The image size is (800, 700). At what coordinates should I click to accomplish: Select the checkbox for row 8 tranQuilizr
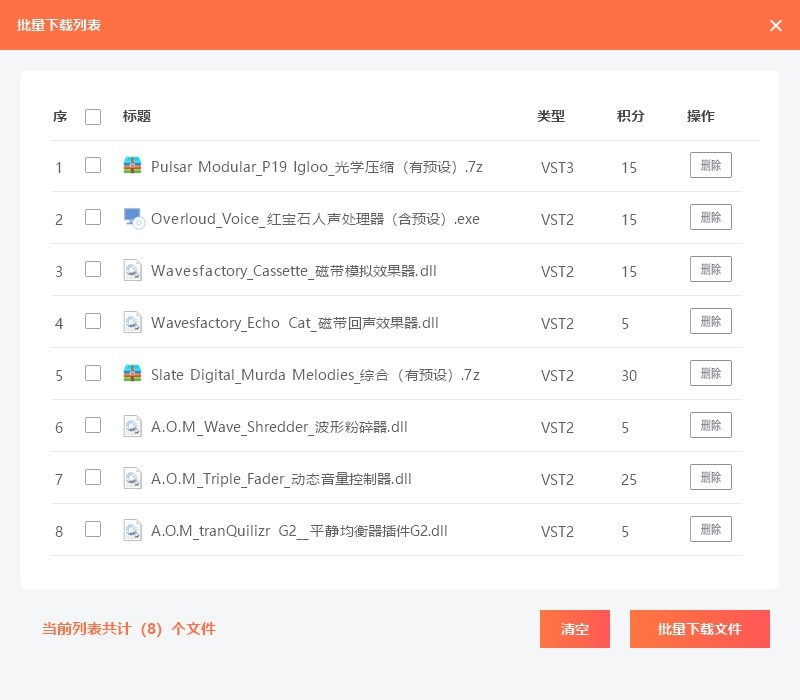93,529
